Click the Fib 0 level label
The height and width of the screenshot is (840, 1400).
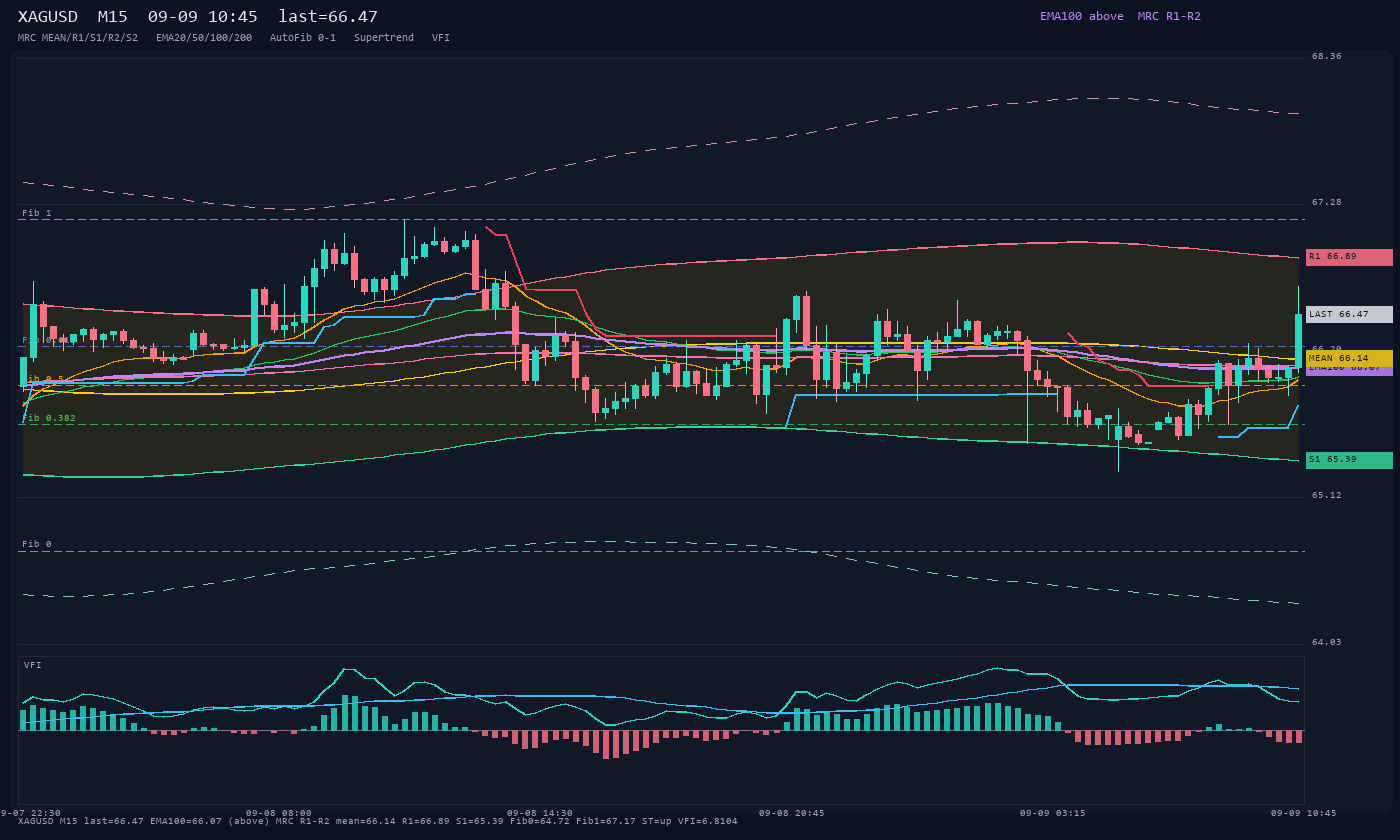pos(37,545)
